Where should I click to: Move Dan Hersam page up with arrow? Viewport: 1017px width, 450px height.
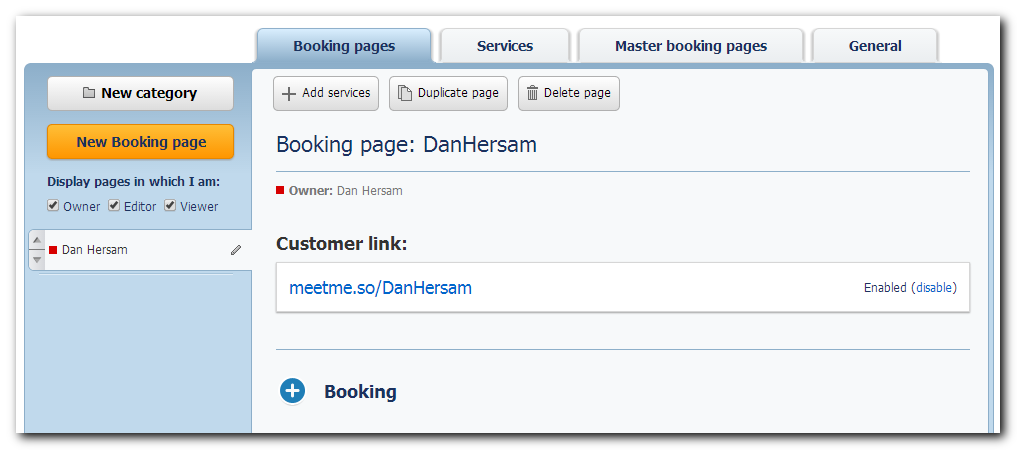[37, 240]
